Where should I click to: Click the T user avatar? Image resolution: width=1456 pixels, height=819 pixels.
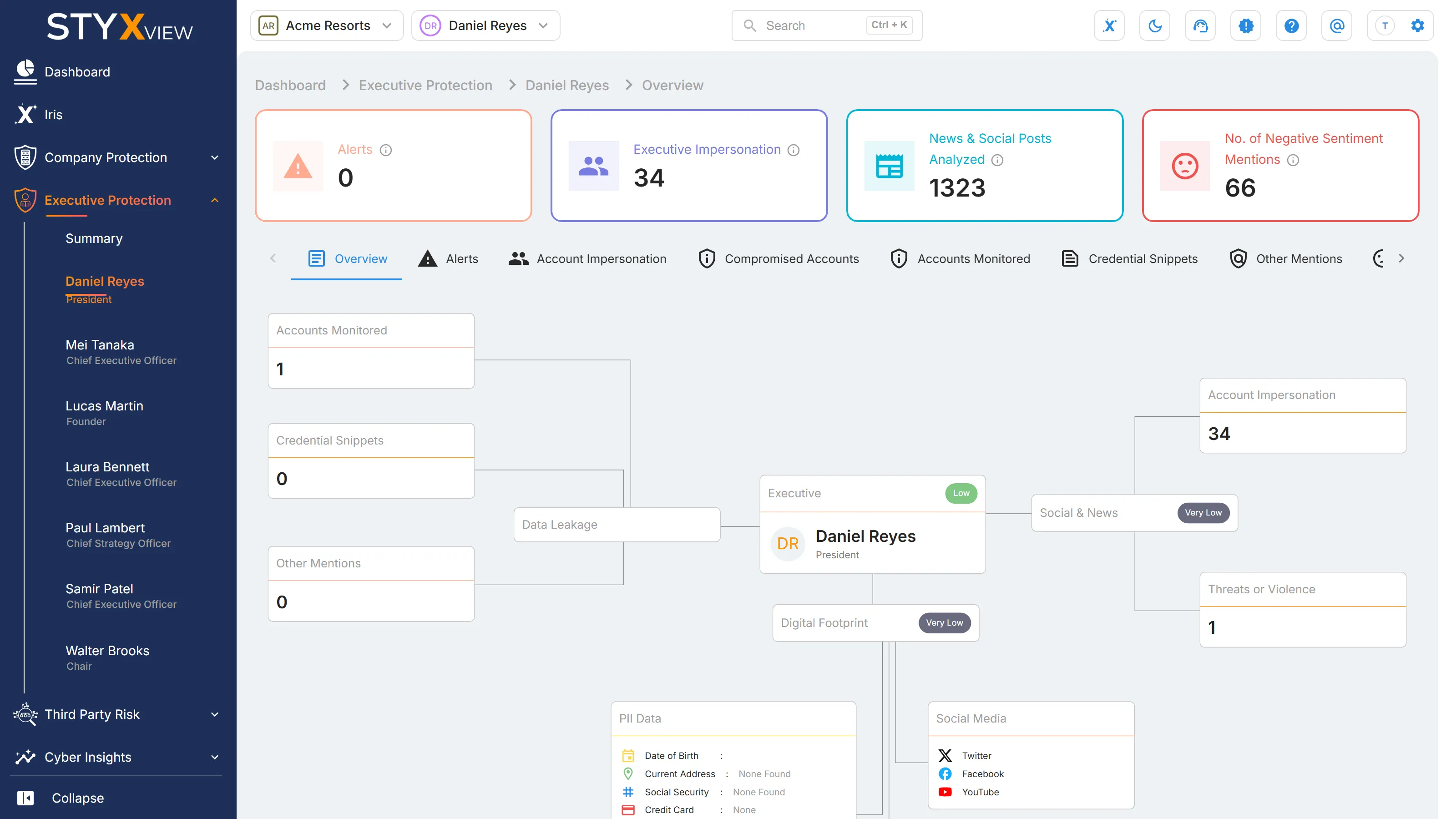coord(1385,25)
